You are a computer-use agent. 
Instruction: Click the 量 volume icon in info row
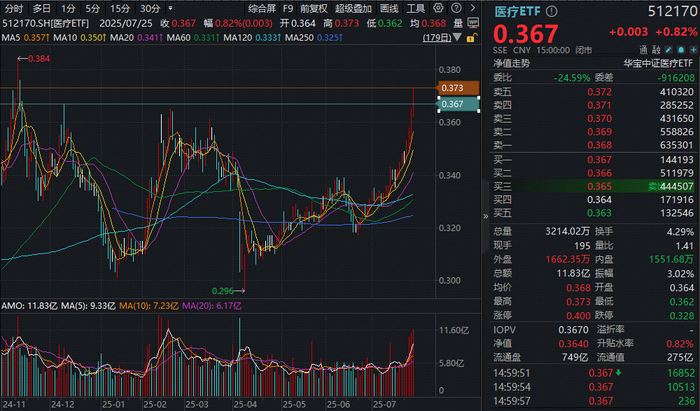[458, 23]
